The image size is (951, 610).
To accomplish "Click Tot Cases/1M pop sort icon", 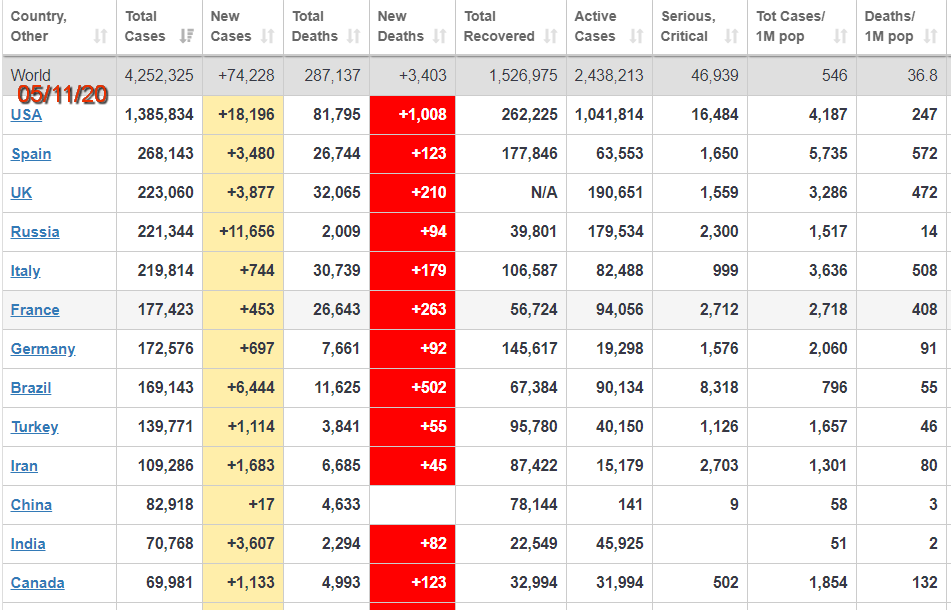I will tap(840, 36).
